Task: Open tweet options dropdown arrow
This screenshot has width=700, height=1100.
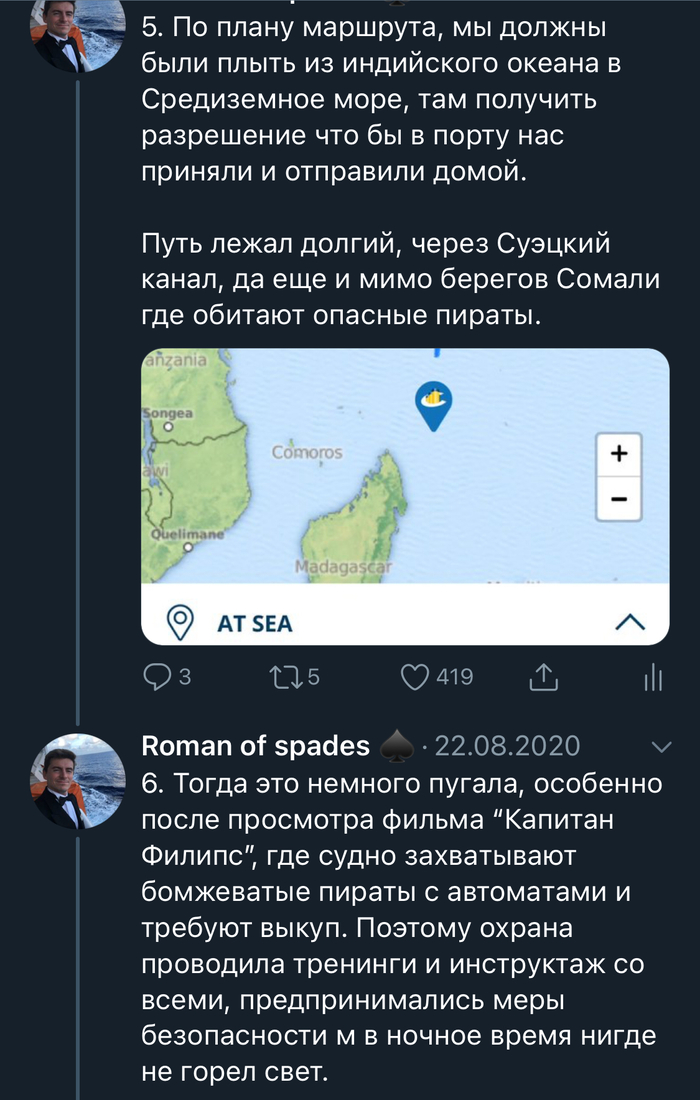Action: point(661,746)
